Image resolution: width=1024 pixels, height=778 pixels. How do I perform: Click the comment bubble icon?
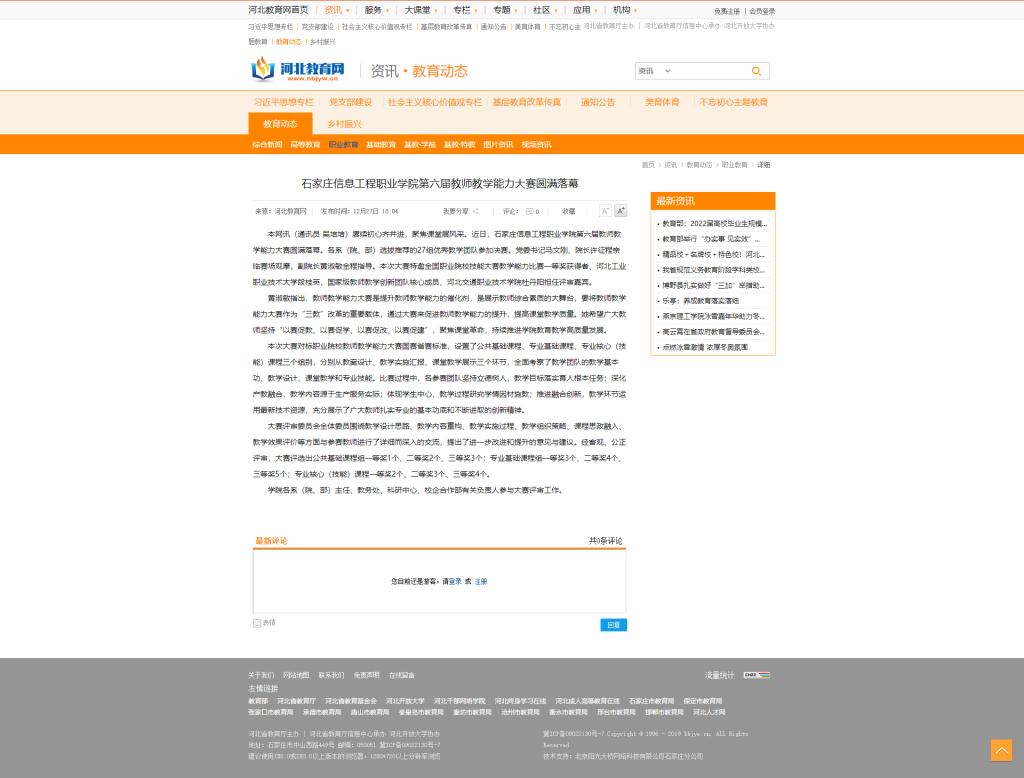(529, 211)
